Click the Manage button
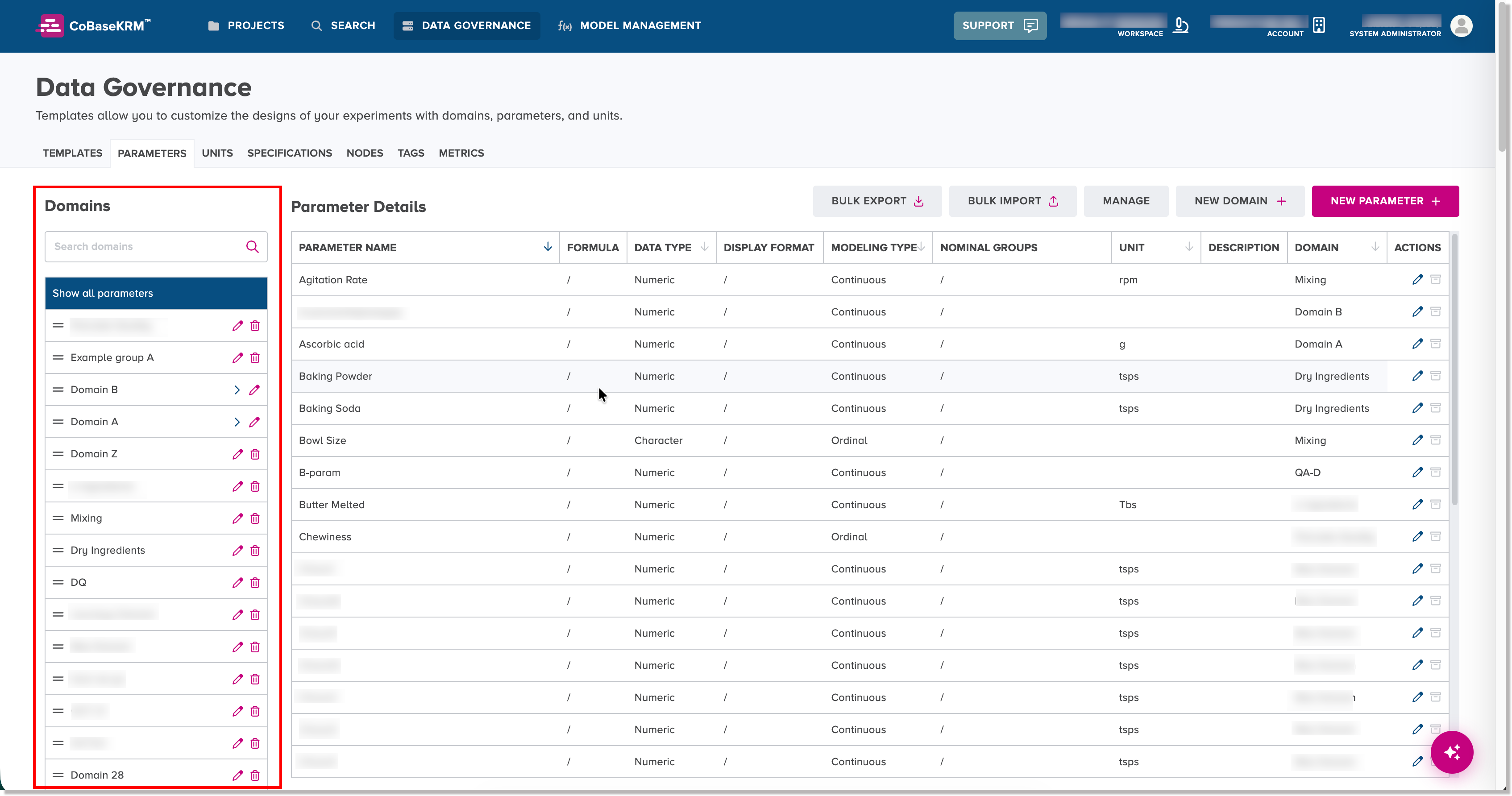The width and height of the screenshot is (1512, 796). tap(1126, 201)
